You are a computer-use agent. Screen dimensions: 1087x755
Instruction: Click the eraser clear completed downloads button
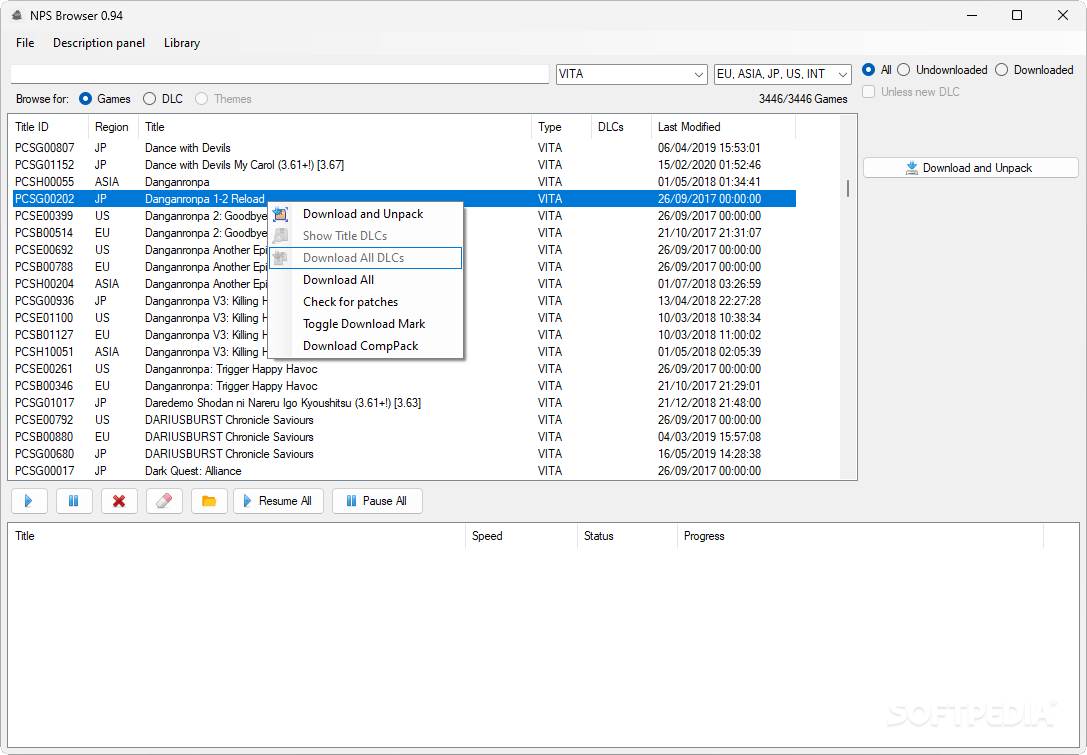point(164,501)
